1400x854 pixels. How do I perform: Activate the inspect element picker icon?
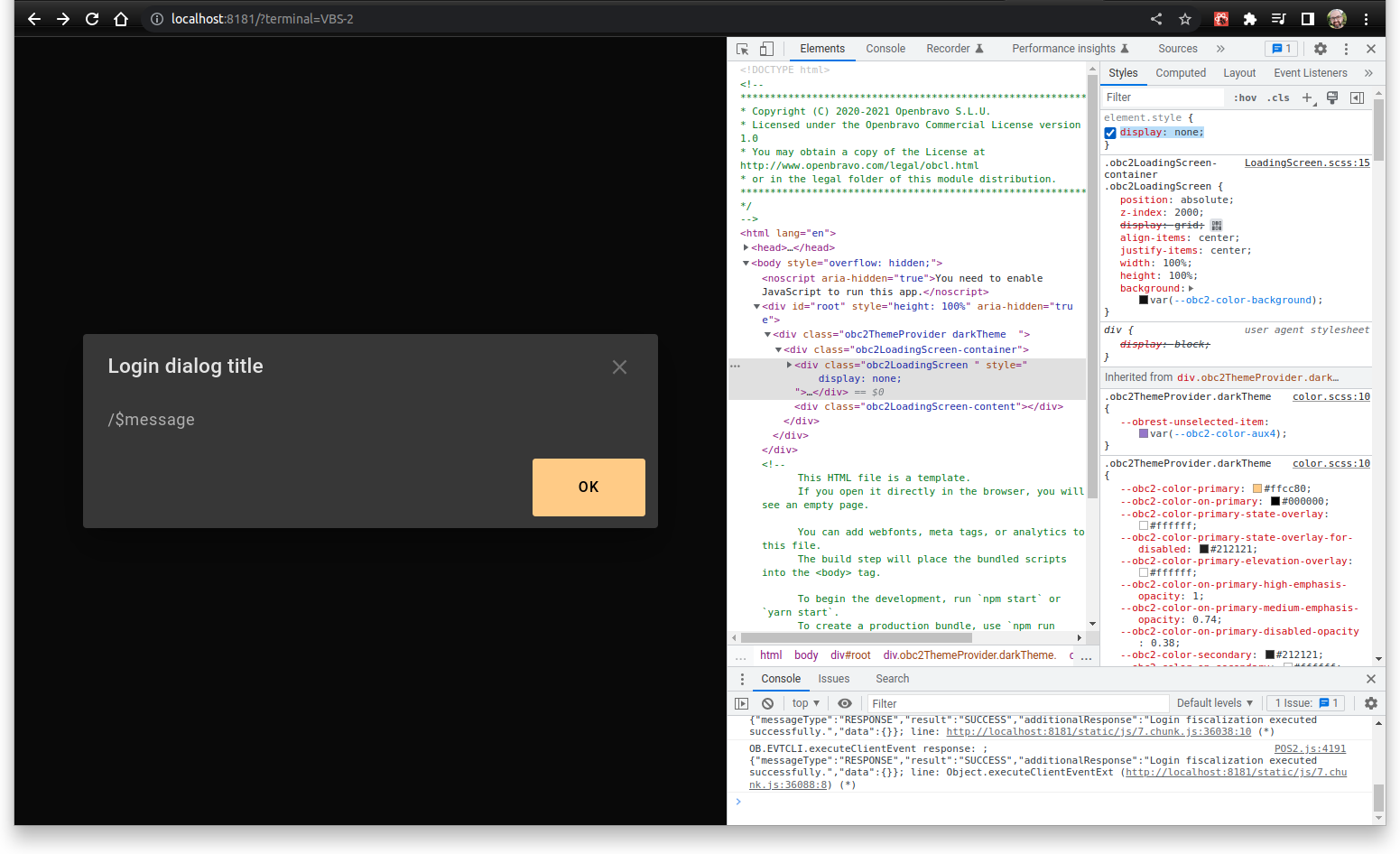742,49
